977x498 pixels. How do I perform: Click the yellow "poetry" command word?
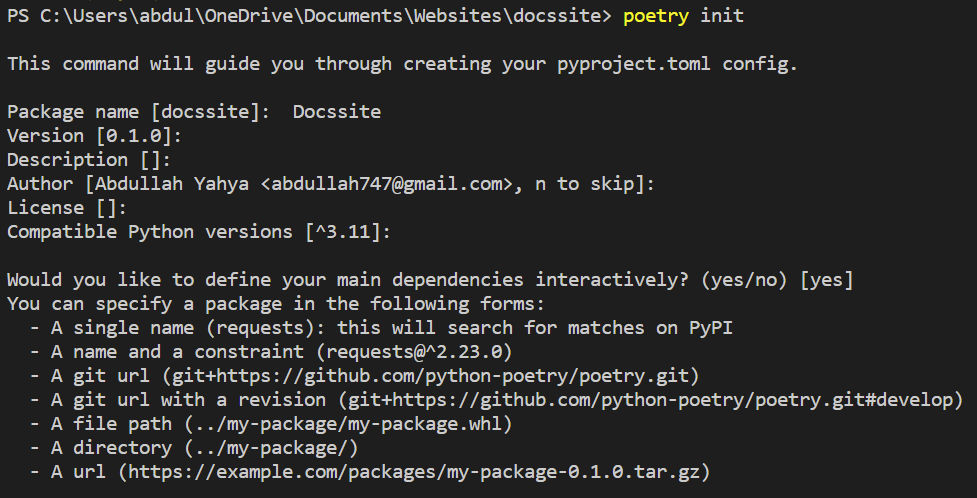[655, 16]
